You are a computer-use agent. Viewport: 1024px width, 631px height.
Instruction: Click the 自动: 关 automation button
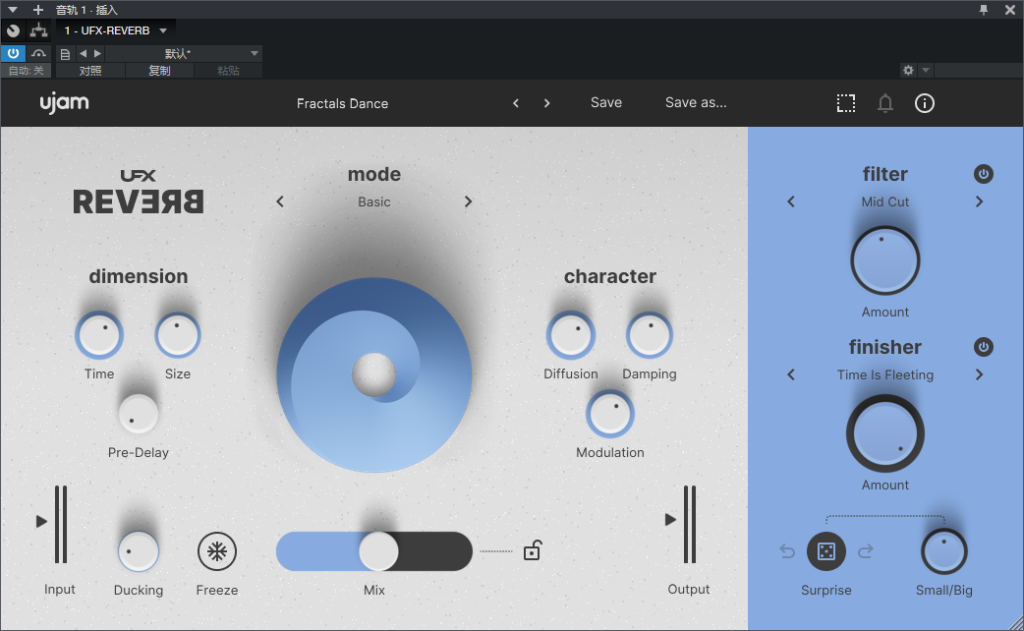click(26, 71)
